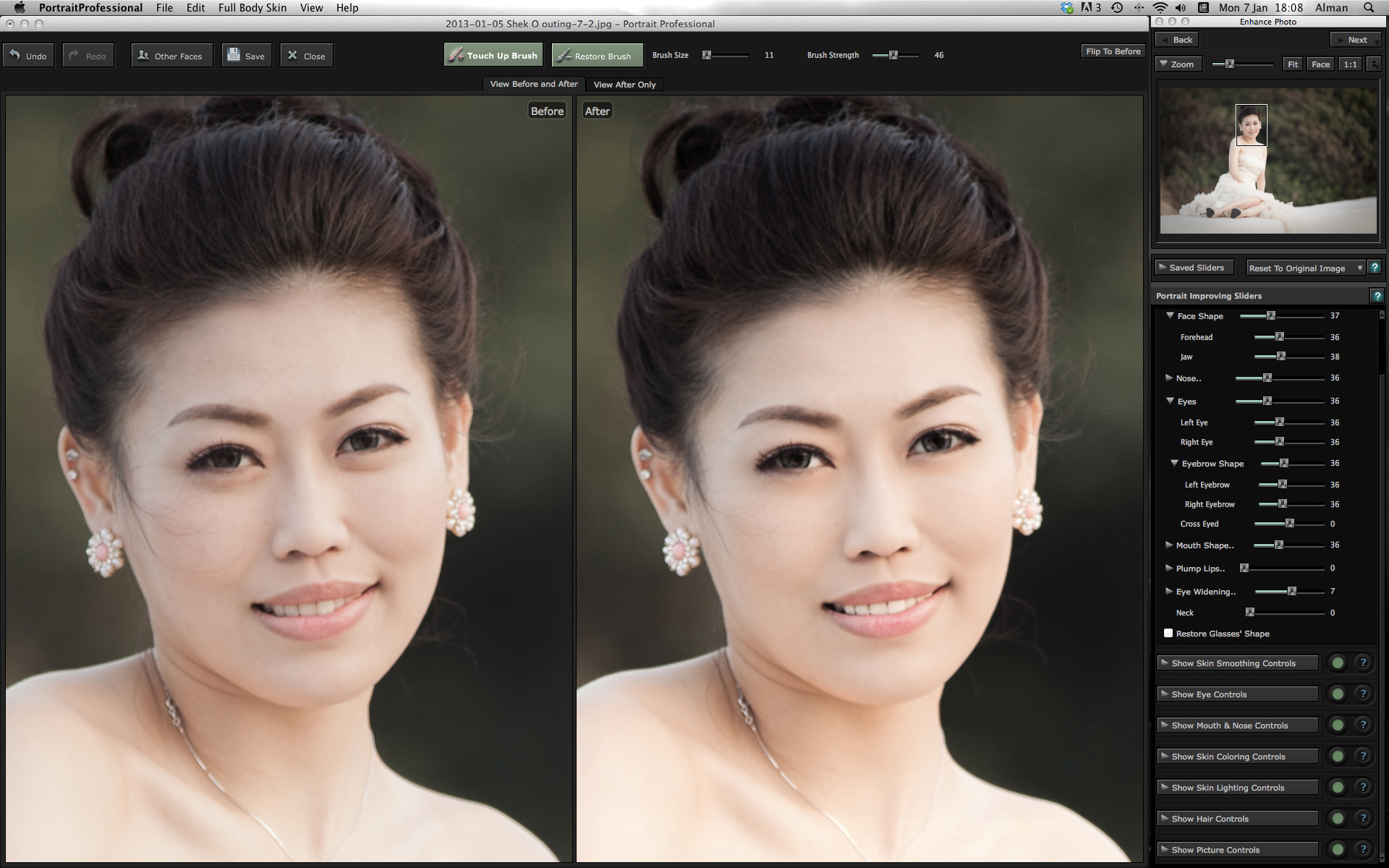Open the Full Body Skin menu
Screen dimensions: 1389x868
pyautogui.click(x=252, y=7)
